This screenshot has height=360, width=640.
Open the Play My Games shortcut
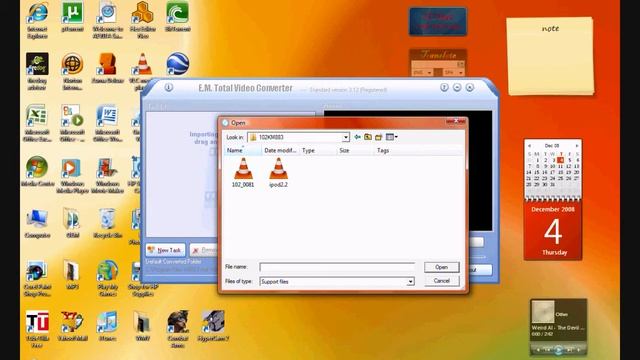pos(107,278)
